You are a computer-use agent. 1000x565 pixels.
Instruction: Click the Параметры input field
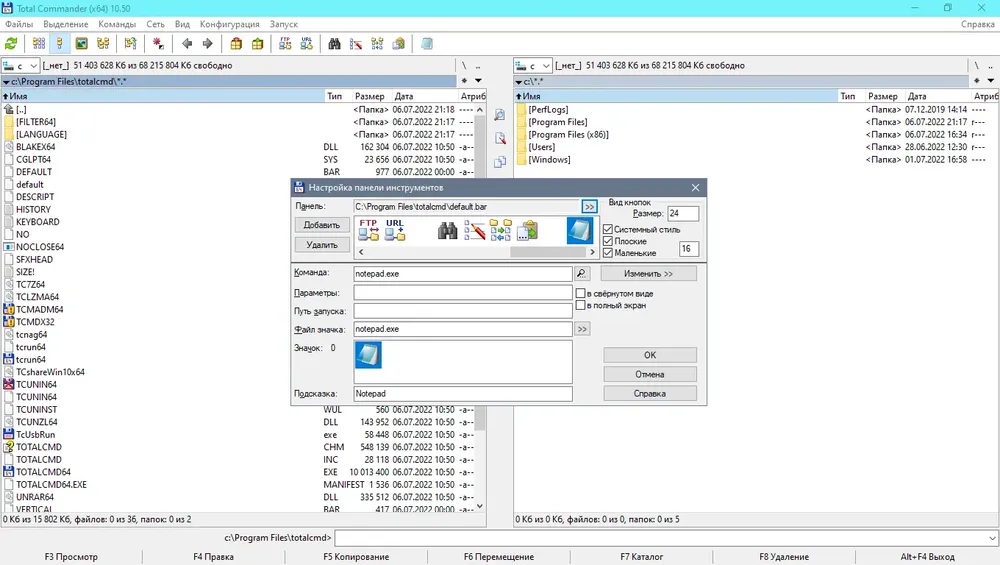(x=463, y=293)
